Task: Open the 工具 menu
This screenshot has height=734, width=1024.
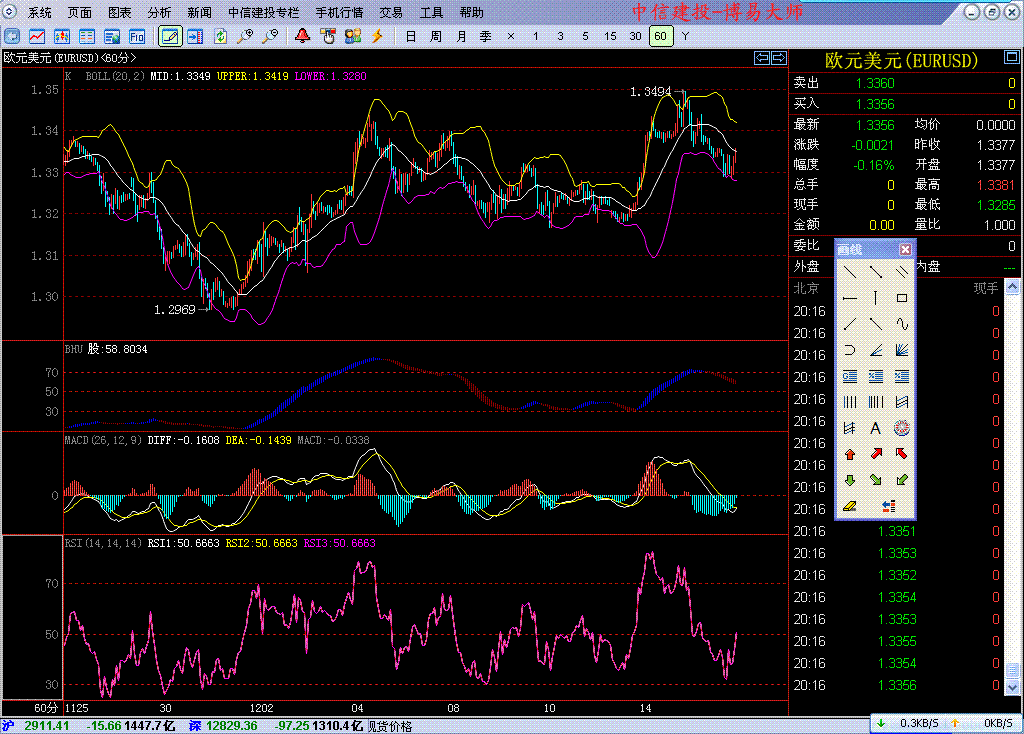Action: tap(431, 13)
